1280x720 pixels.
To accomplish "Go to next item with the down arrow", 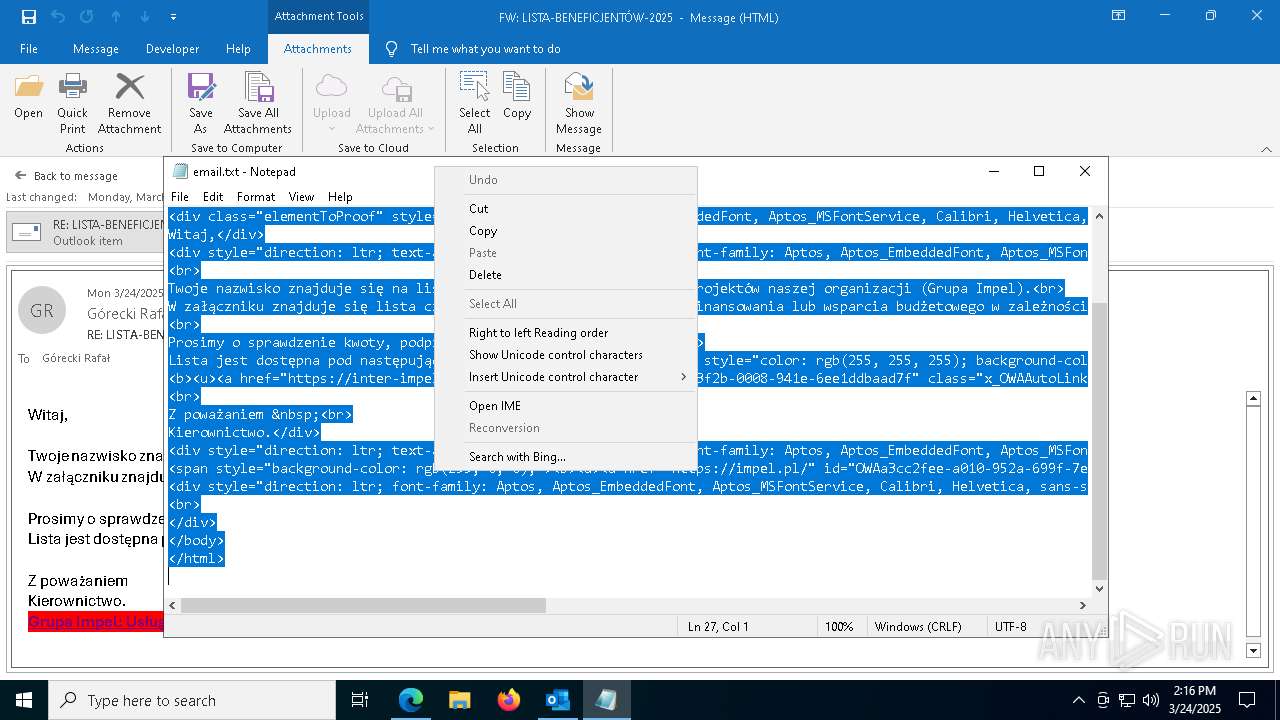I will click(x=145, y=17).
